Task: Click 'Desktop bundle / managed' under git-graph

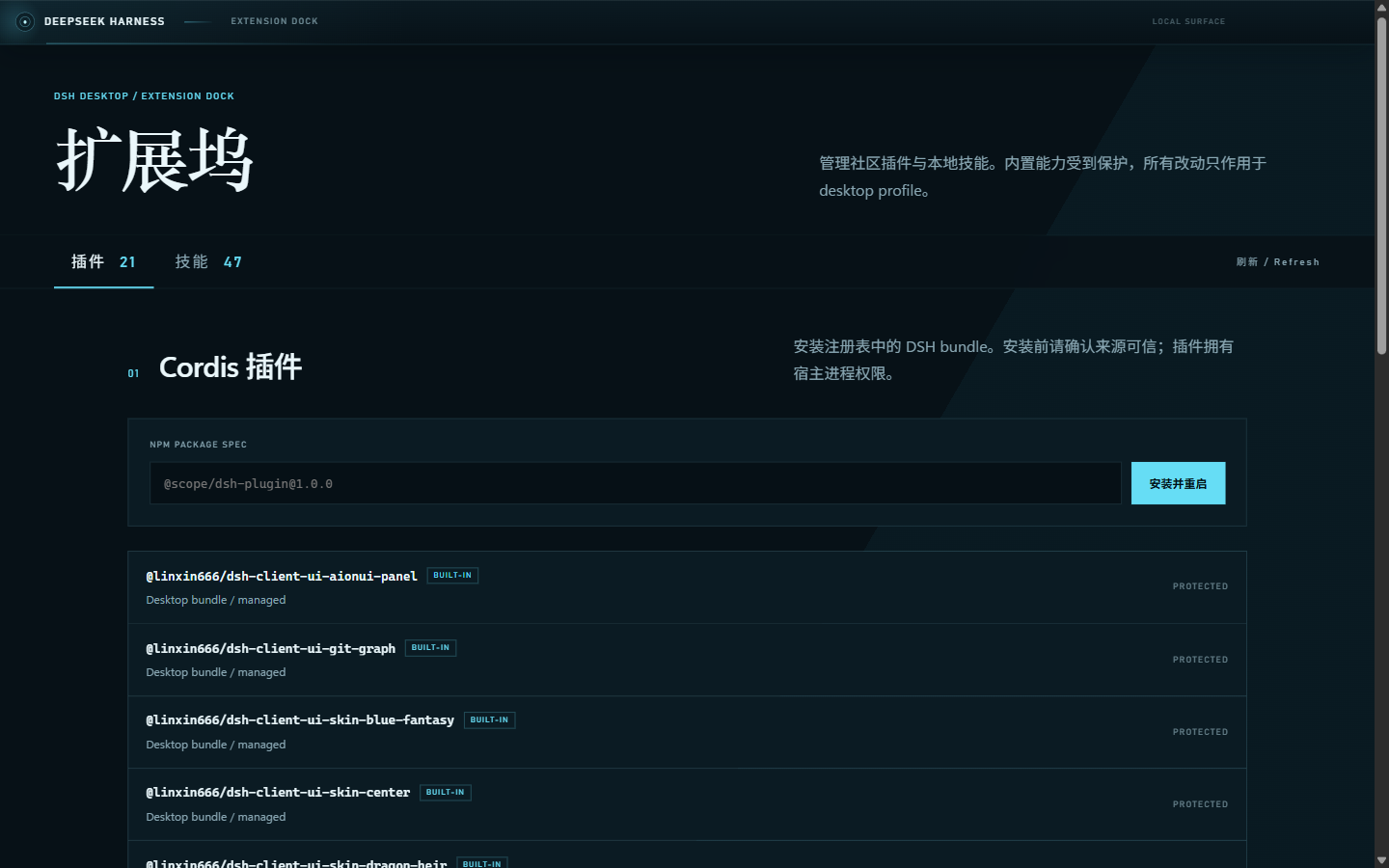Action: coord(216,672)
